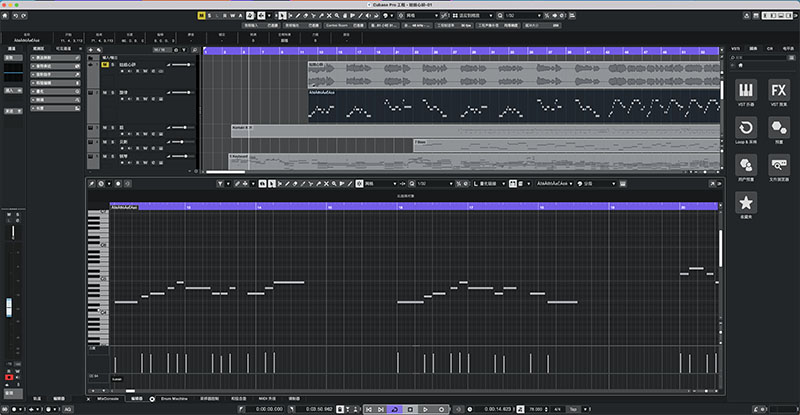Toggle the red record enable in channel strip
800x415 pixels.
click(9, 377)
